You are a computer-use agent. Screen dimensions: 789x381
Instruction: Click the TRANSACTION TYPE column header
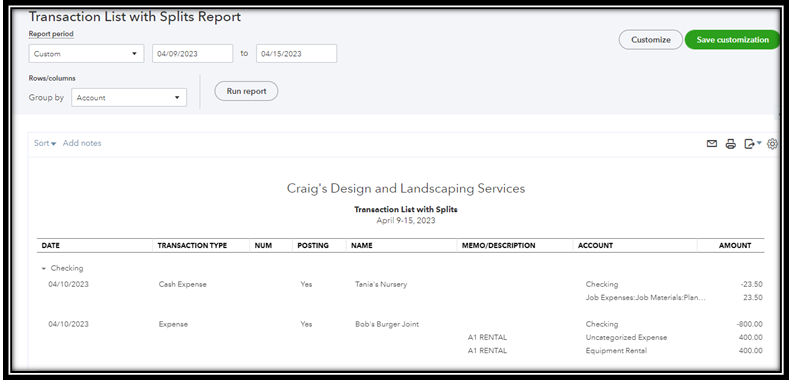pyautogui.click(x=192, y=246)
